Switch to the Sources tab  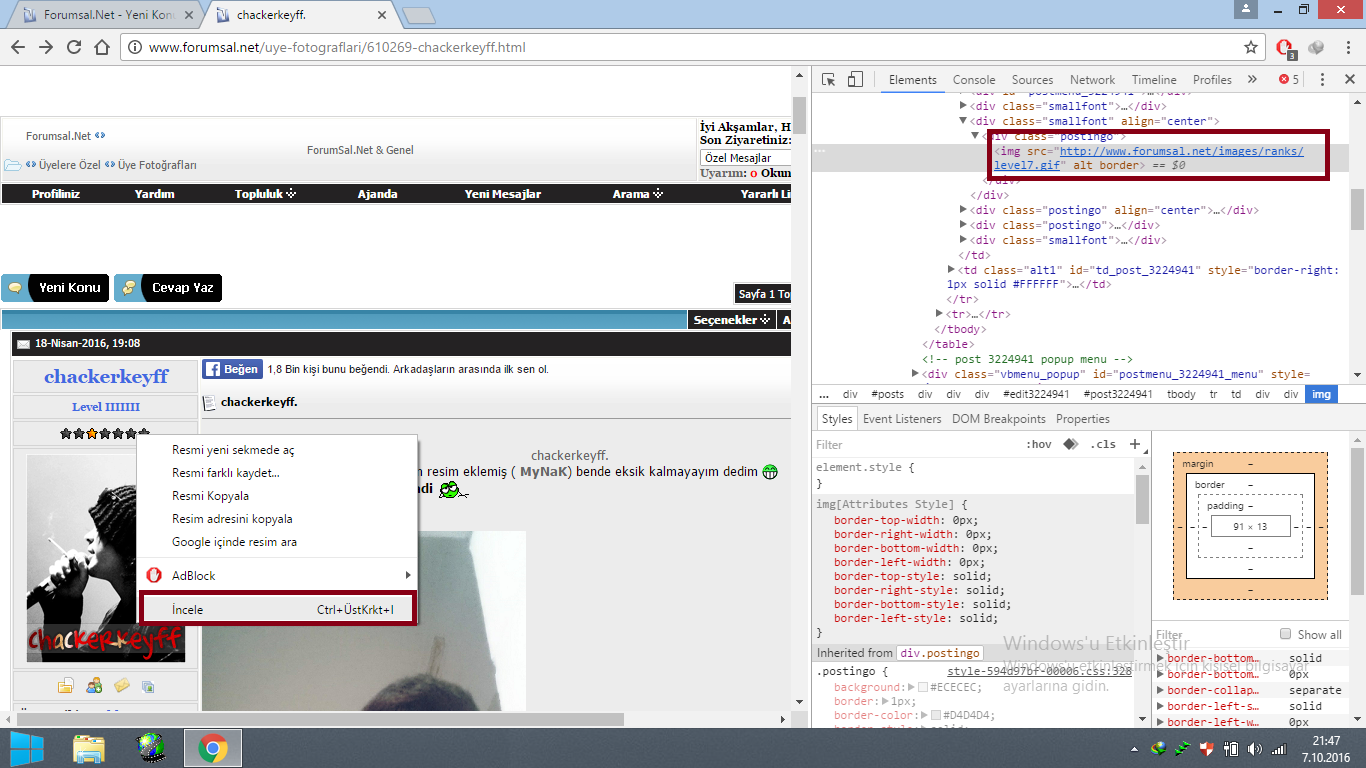(1032, 80)
